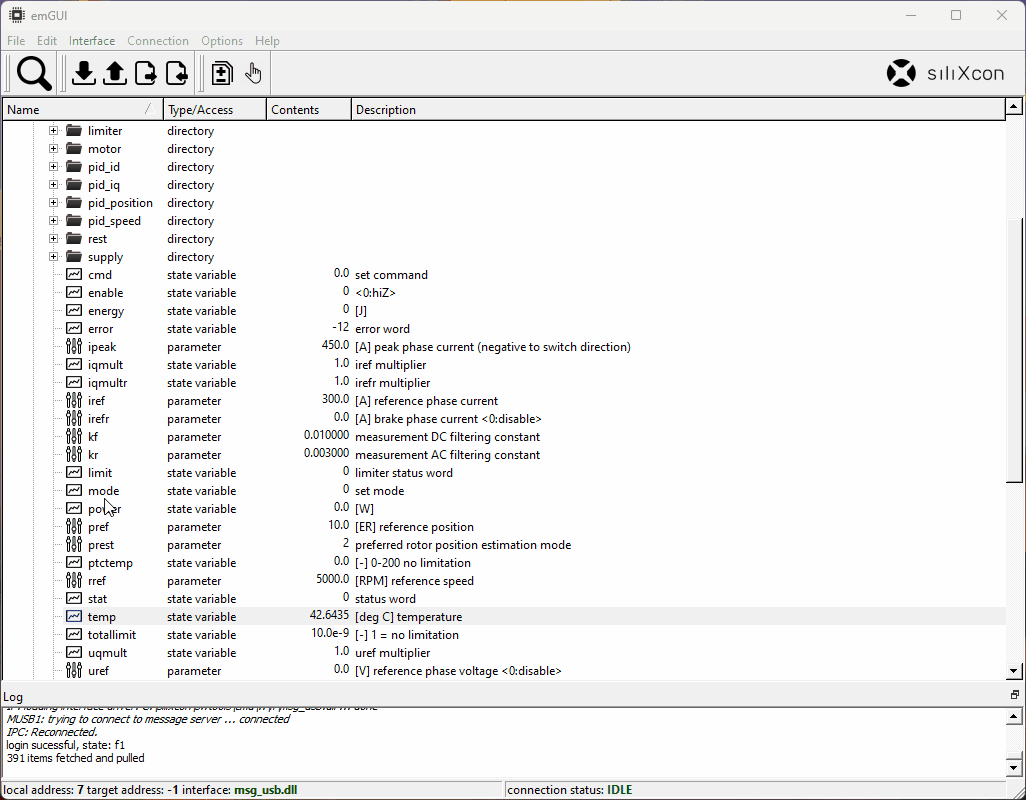
Task: Click the graph icon next to totallimit
Action: coord(74,635)
